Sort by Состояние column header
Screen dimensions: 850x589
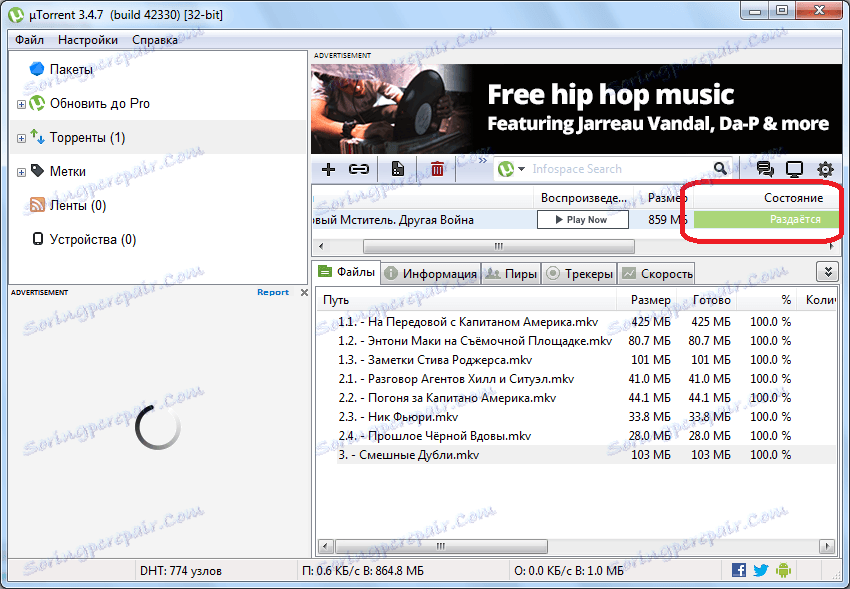pyautogui.click(x=766, y=198)
